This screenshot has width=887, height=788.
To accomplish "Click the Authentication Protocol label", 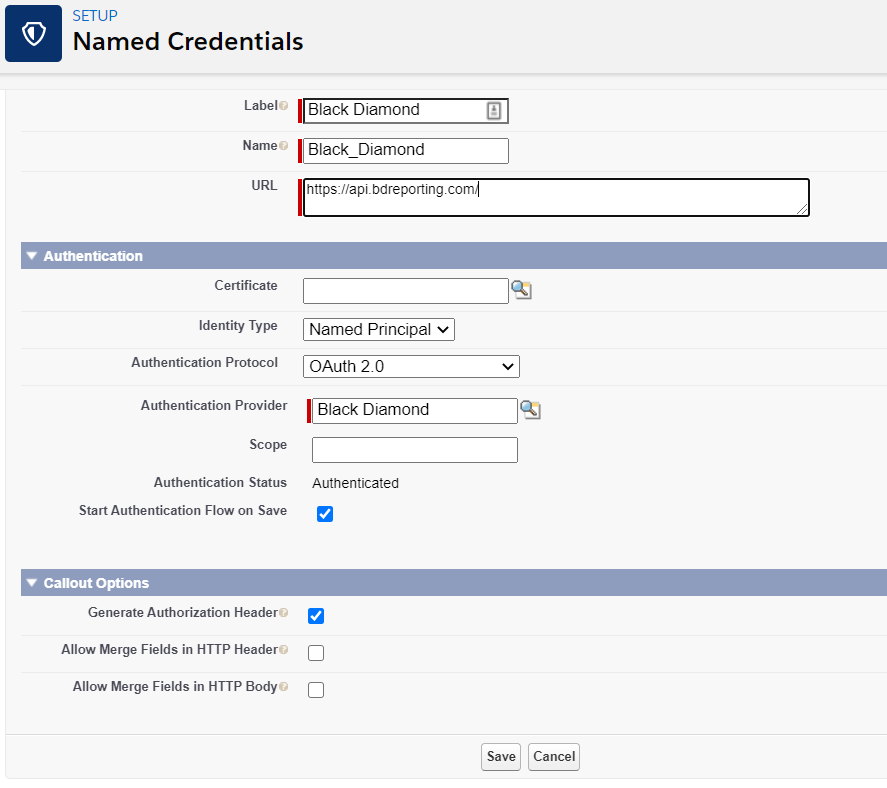I will tap(204, 363).
